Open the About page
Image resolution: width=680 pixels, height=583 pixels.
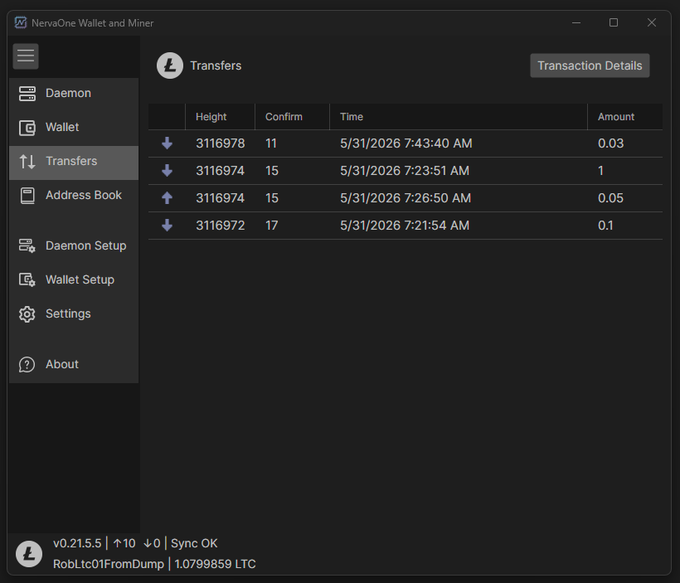[74, 365]
